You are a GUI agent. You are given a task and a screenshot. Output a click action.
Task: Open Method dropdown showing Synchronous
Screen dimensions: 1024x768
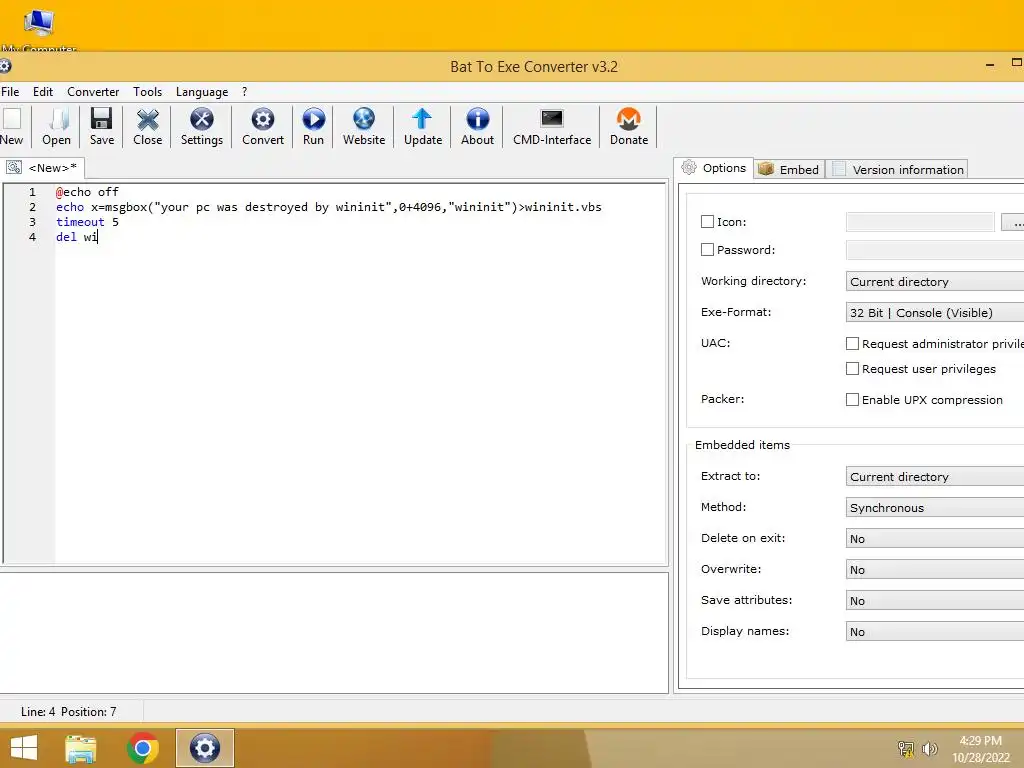tap(935, 507)
